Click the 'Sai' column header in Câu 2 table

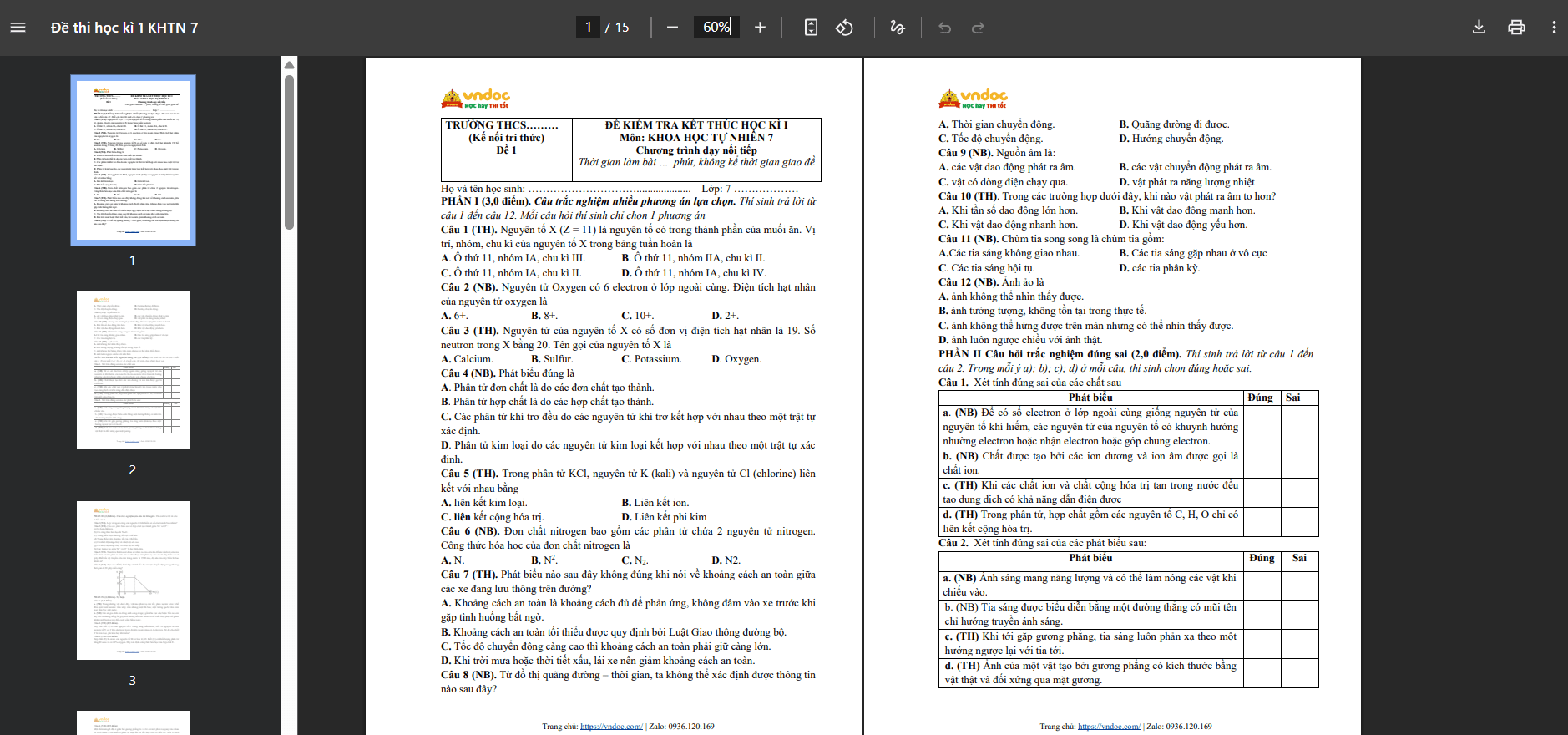[1299, 558]
